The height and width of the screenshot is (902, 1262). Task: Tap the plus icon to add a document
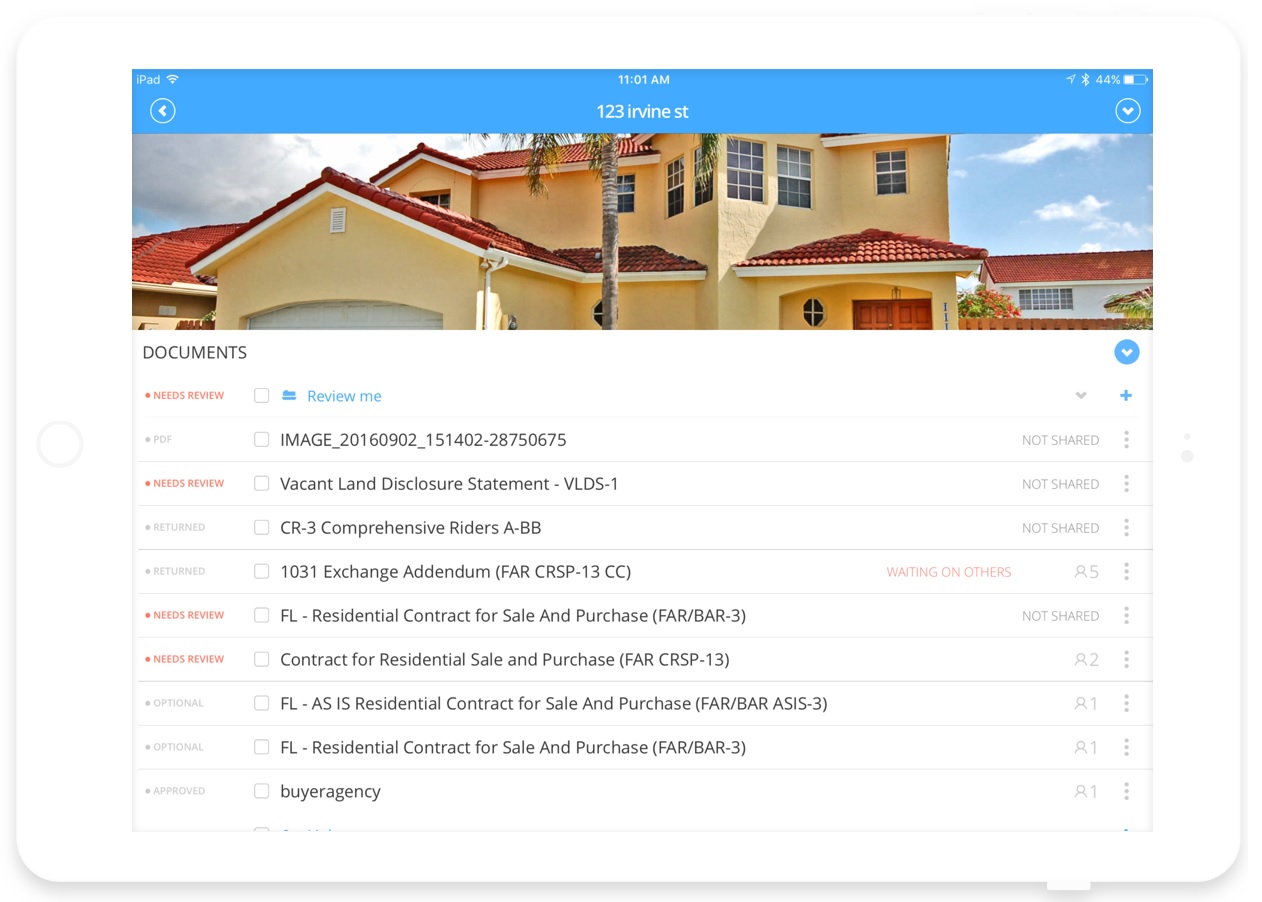(1126, 395)
